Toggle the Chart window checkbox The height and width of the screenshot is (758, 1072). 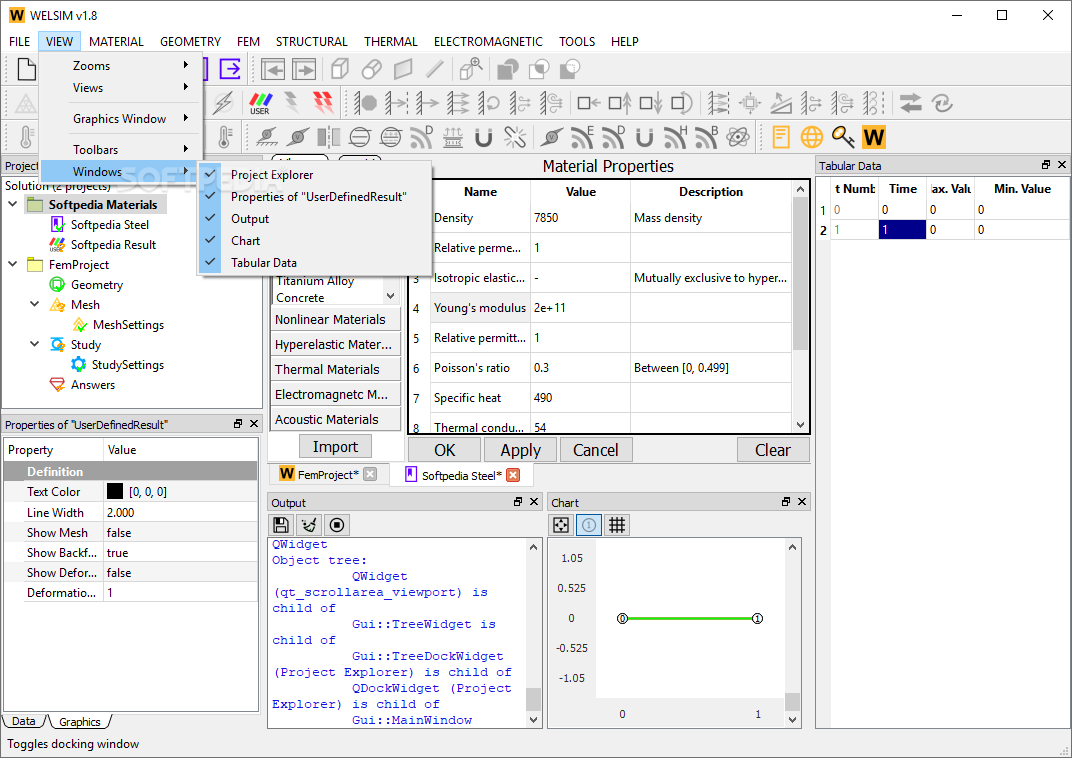[x=314, y=241]
